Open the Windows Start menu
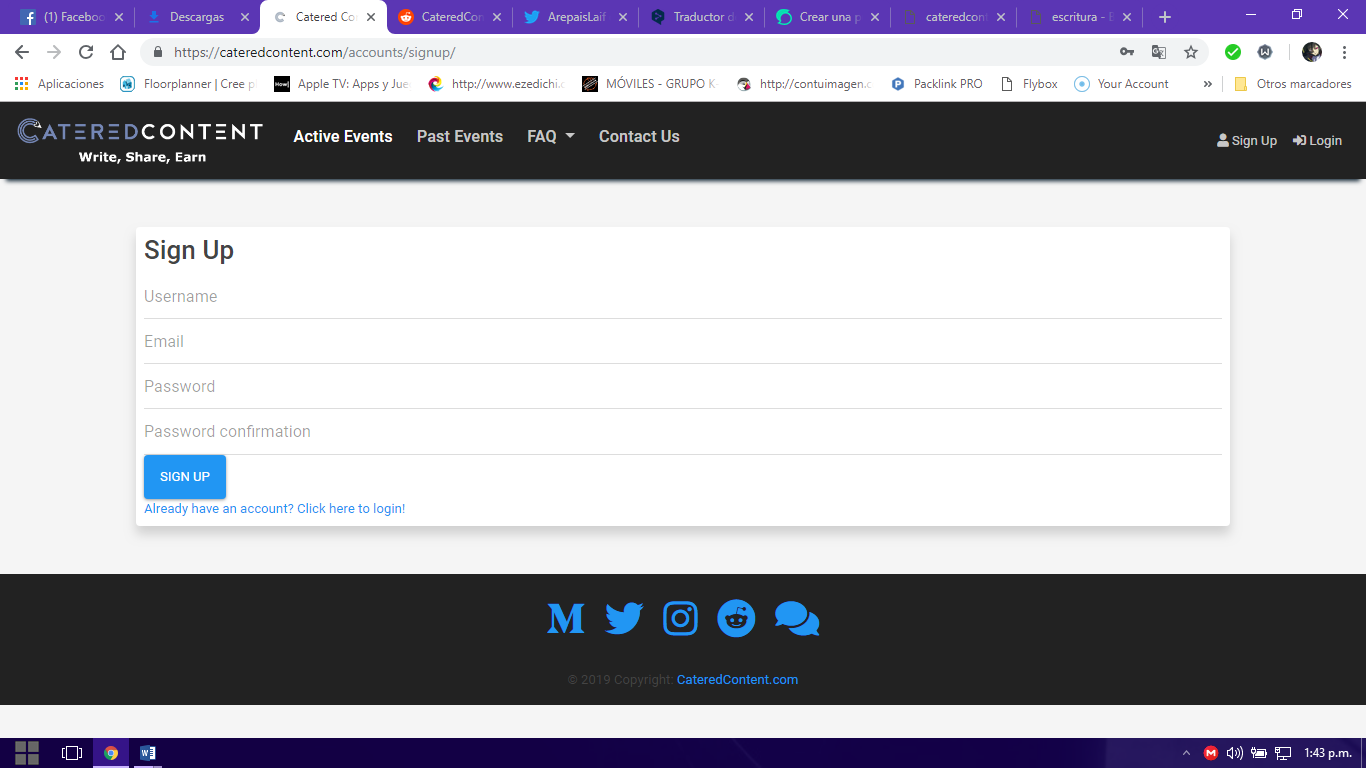The height and width of the screenshot is (768, 1366). pos(27,753)
